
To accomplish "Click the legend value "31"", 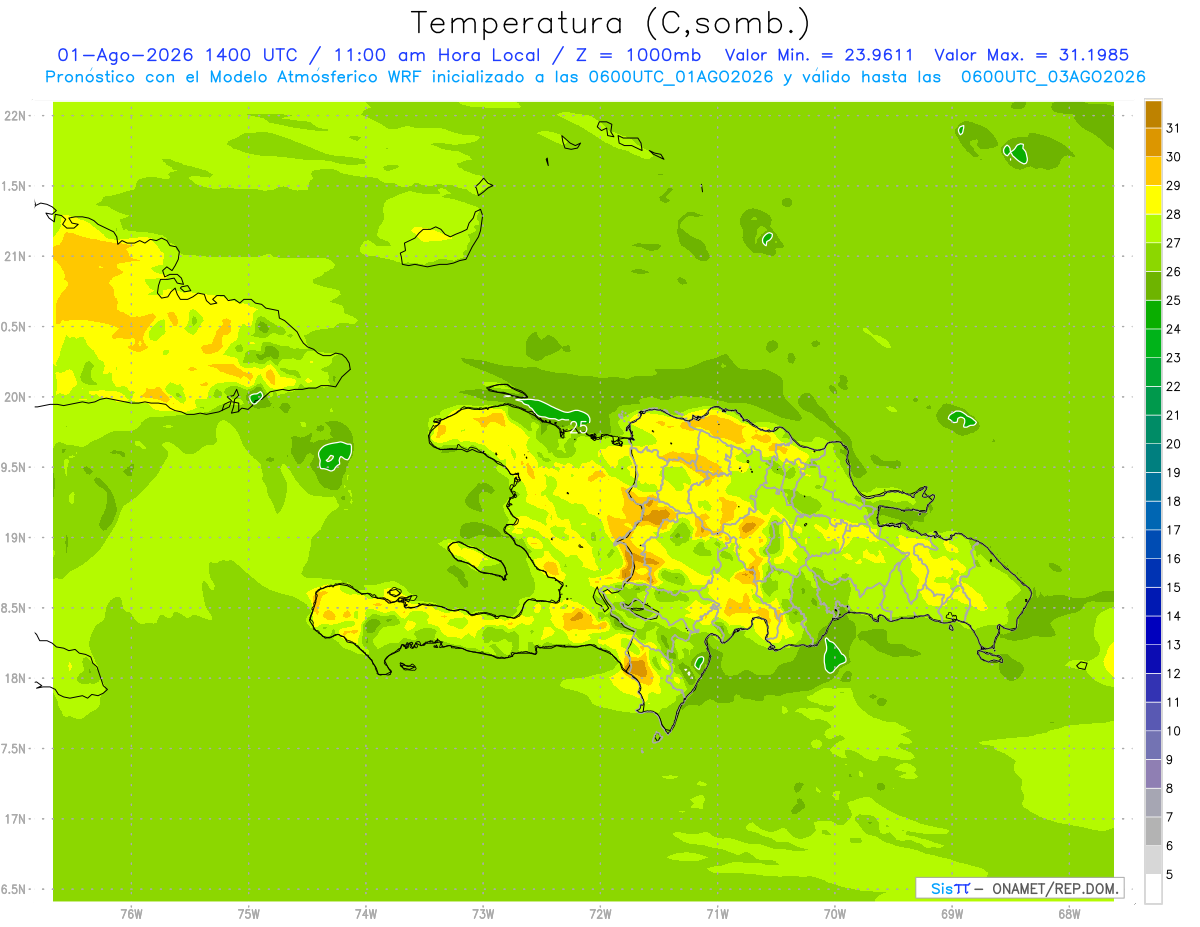I will click(x=1173, y=128).
